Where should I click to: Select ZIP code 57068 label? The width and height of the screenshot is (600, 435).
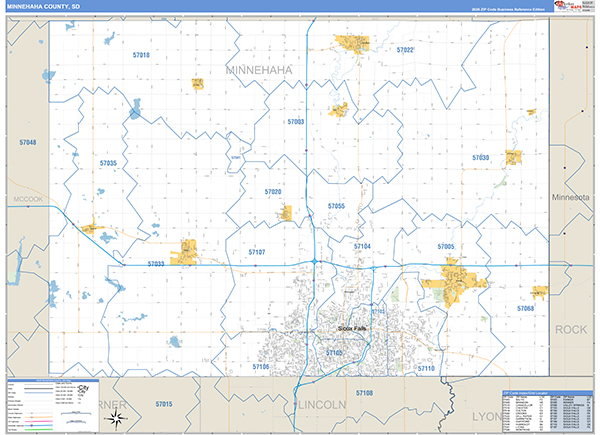pyautogui.click(x=526, y=309)
